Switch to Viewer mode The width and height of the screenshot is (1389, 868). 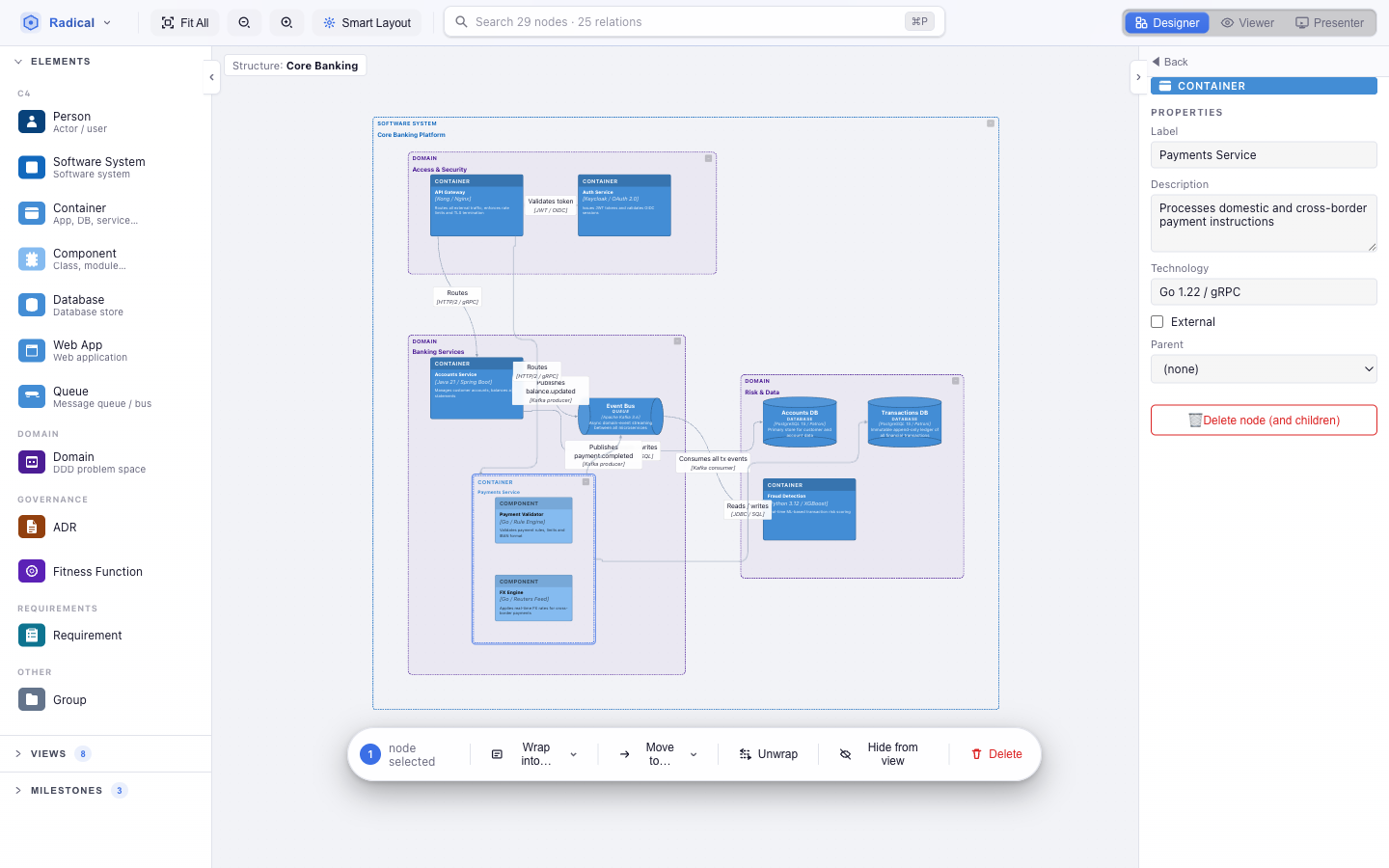coord(1248,22)
